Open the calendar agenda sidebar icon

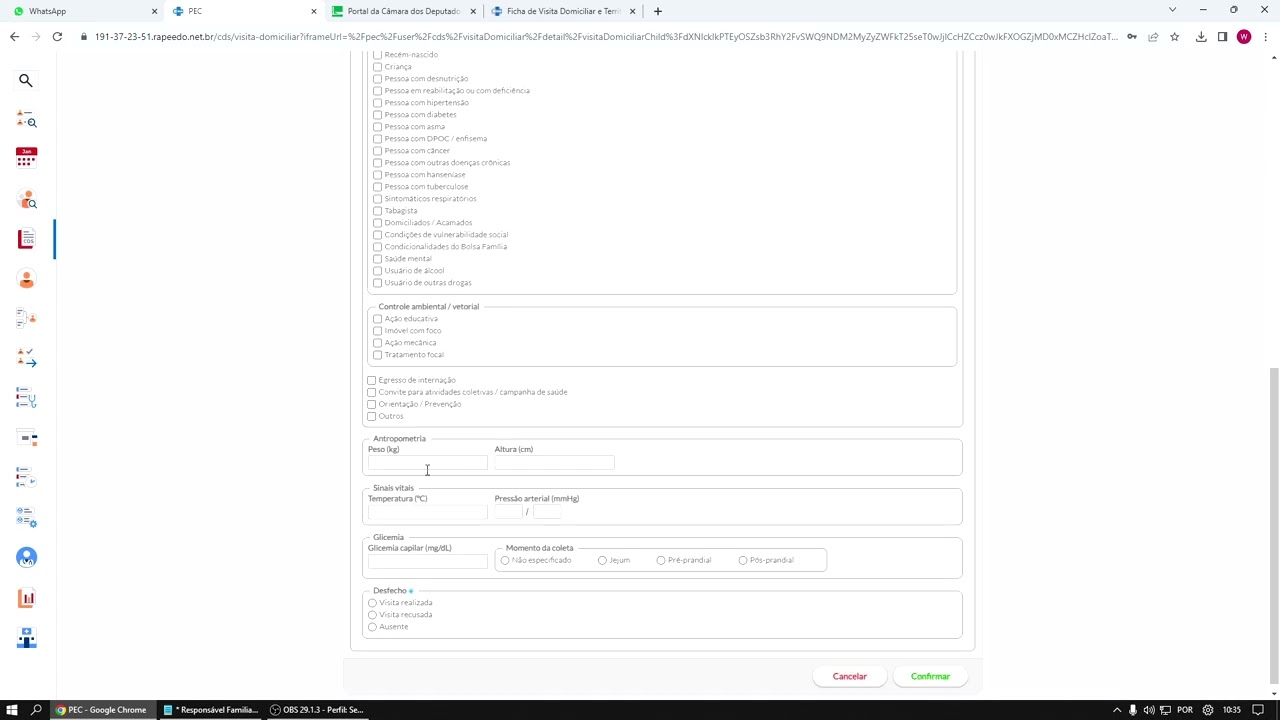click(26, 158)
